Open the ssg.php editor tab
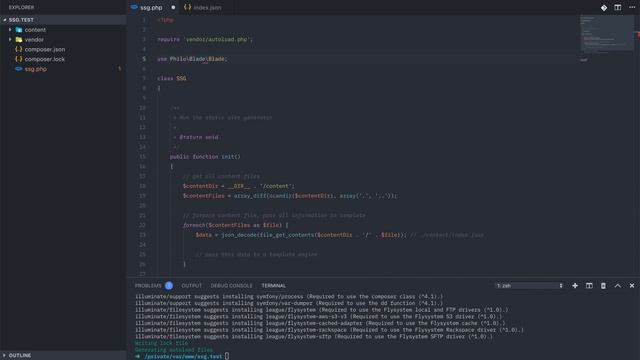The width and height of the screenshot is (640, 360). point(151,7)
